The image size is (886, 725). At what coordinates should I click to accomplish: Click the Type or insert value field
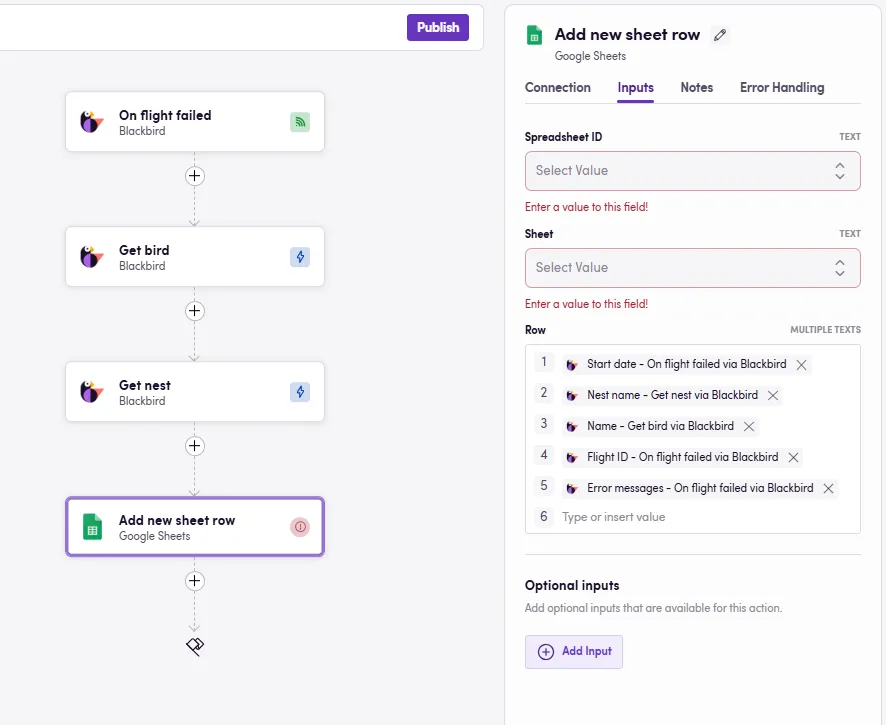point(700,517)
